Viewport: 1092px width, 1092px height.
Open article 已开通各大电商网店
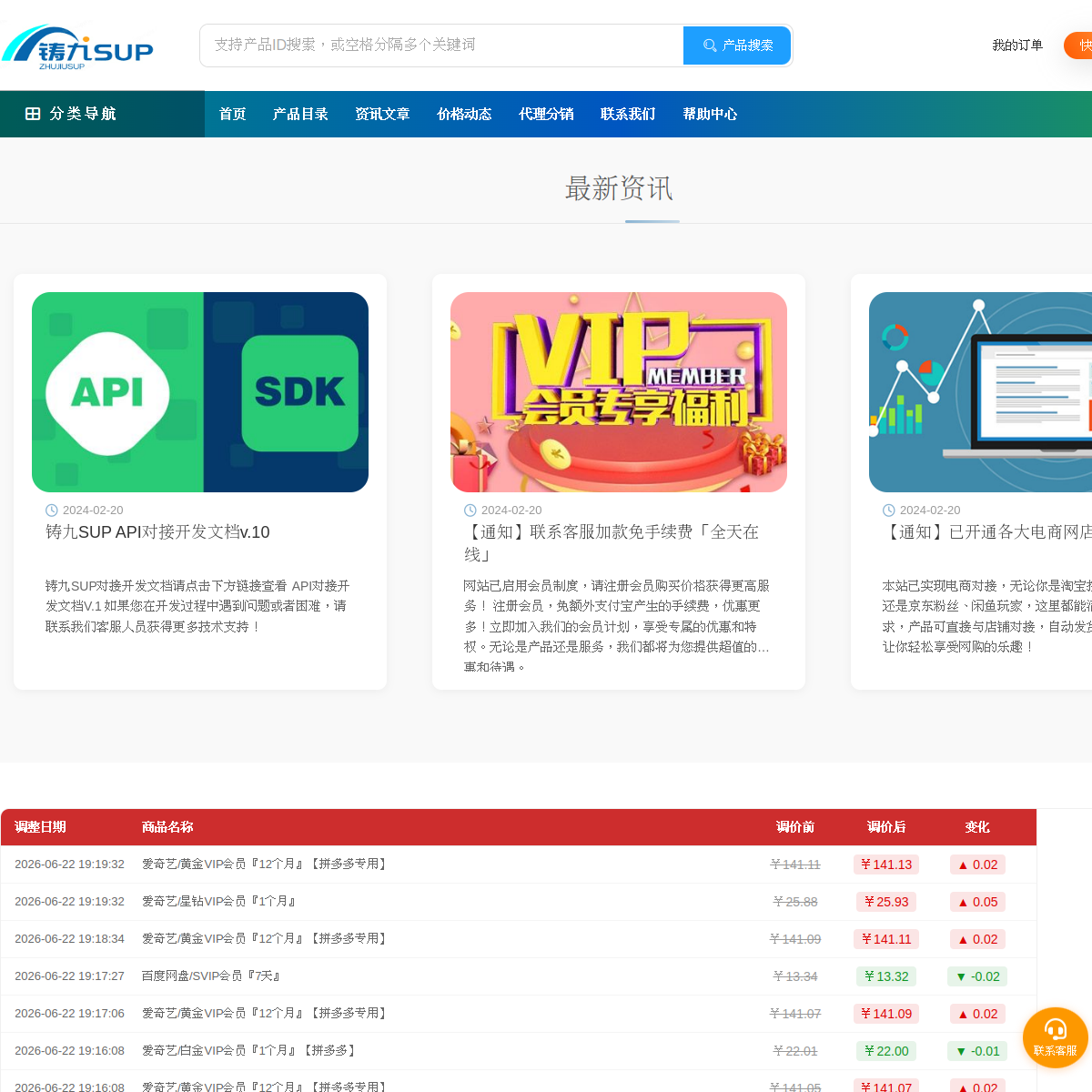tap(987, 532)
